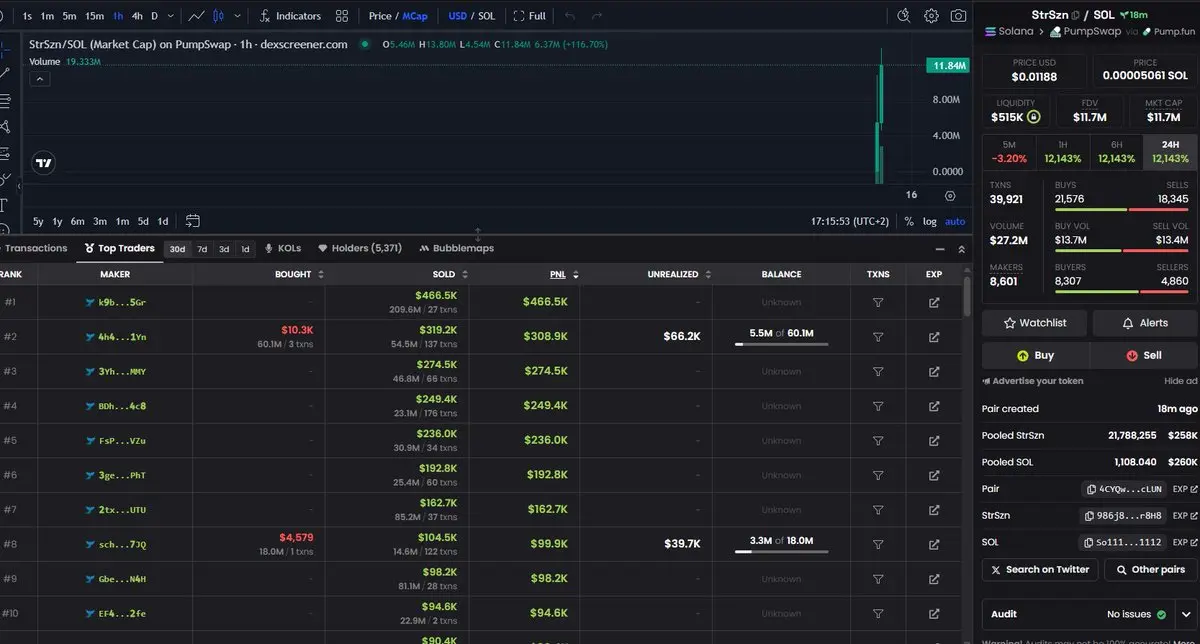Select the 1h chart interval

tap(118, 16)
